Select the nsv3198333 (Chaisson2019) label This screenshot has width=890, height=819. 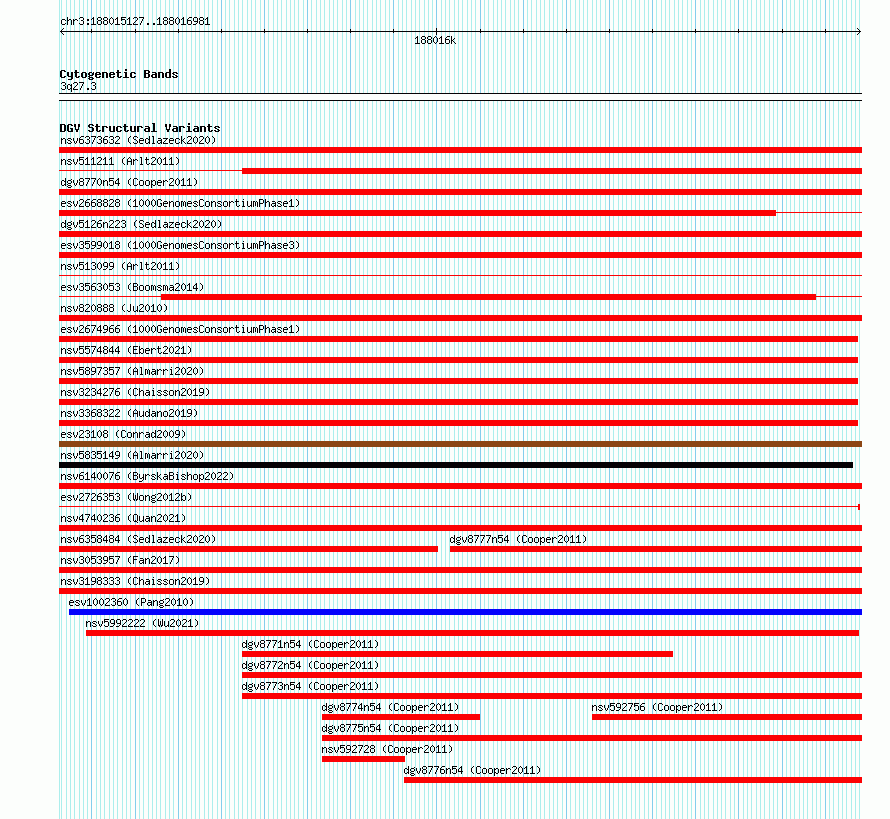(135, 581)
